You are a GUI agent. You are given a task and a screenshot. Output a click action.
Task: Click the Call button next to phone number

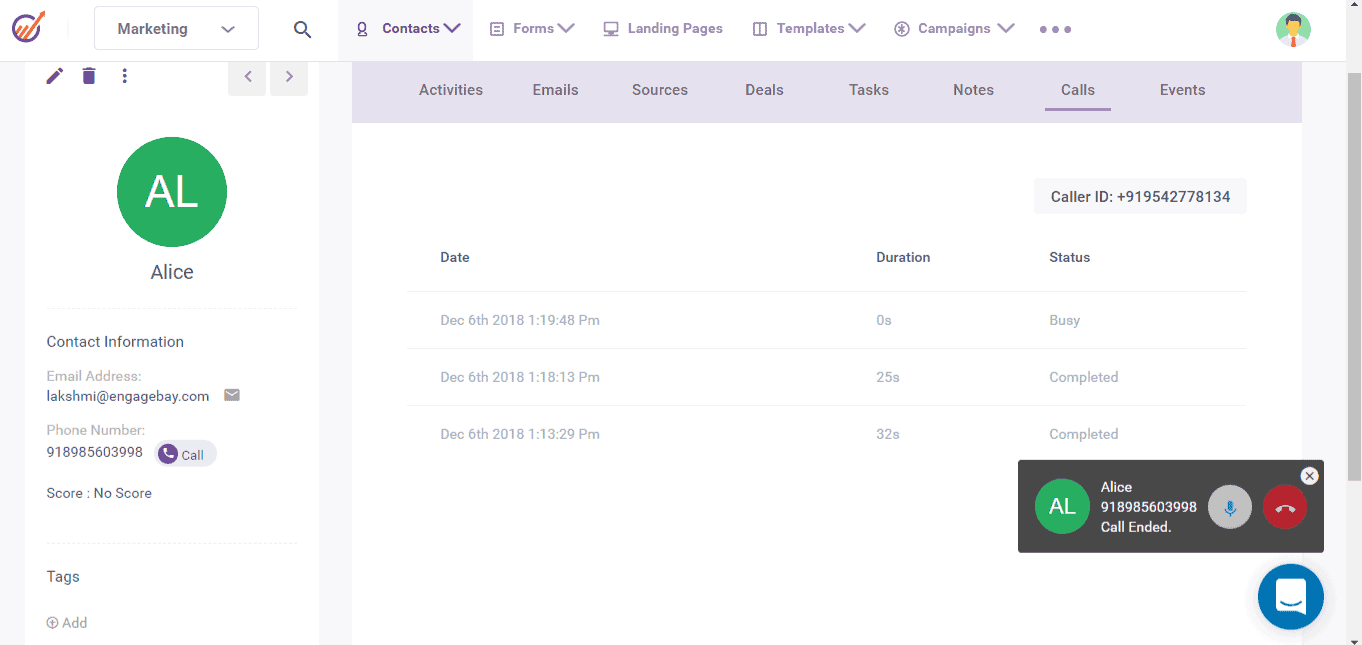pyautogui.click(x=185, y=453)
